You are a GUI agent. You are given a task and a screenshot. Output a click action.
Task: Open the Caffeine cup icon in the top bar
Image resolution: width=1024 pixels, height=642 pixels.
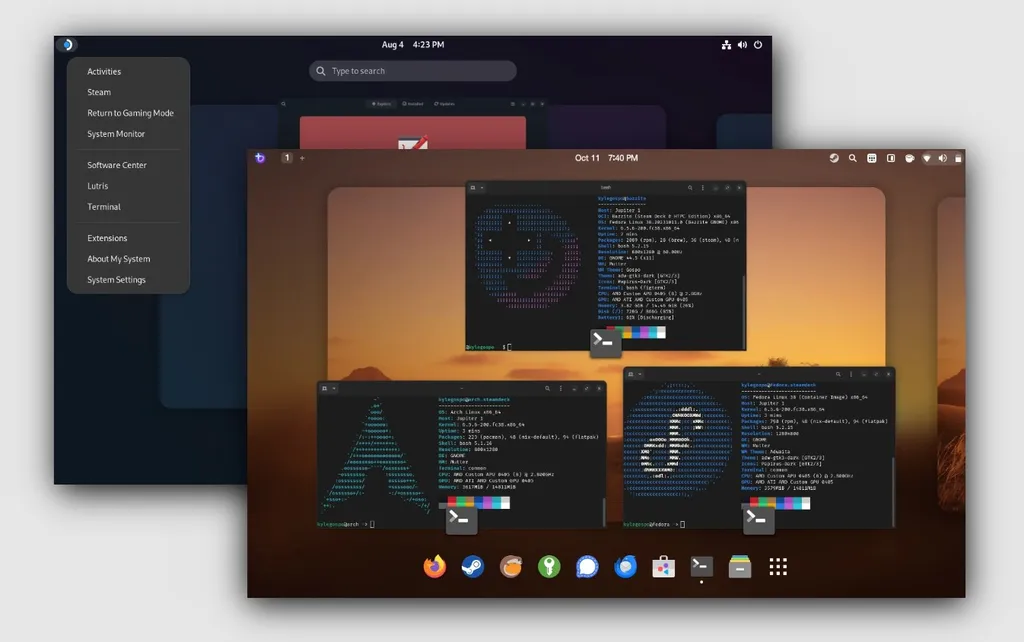tap(910, 158)
